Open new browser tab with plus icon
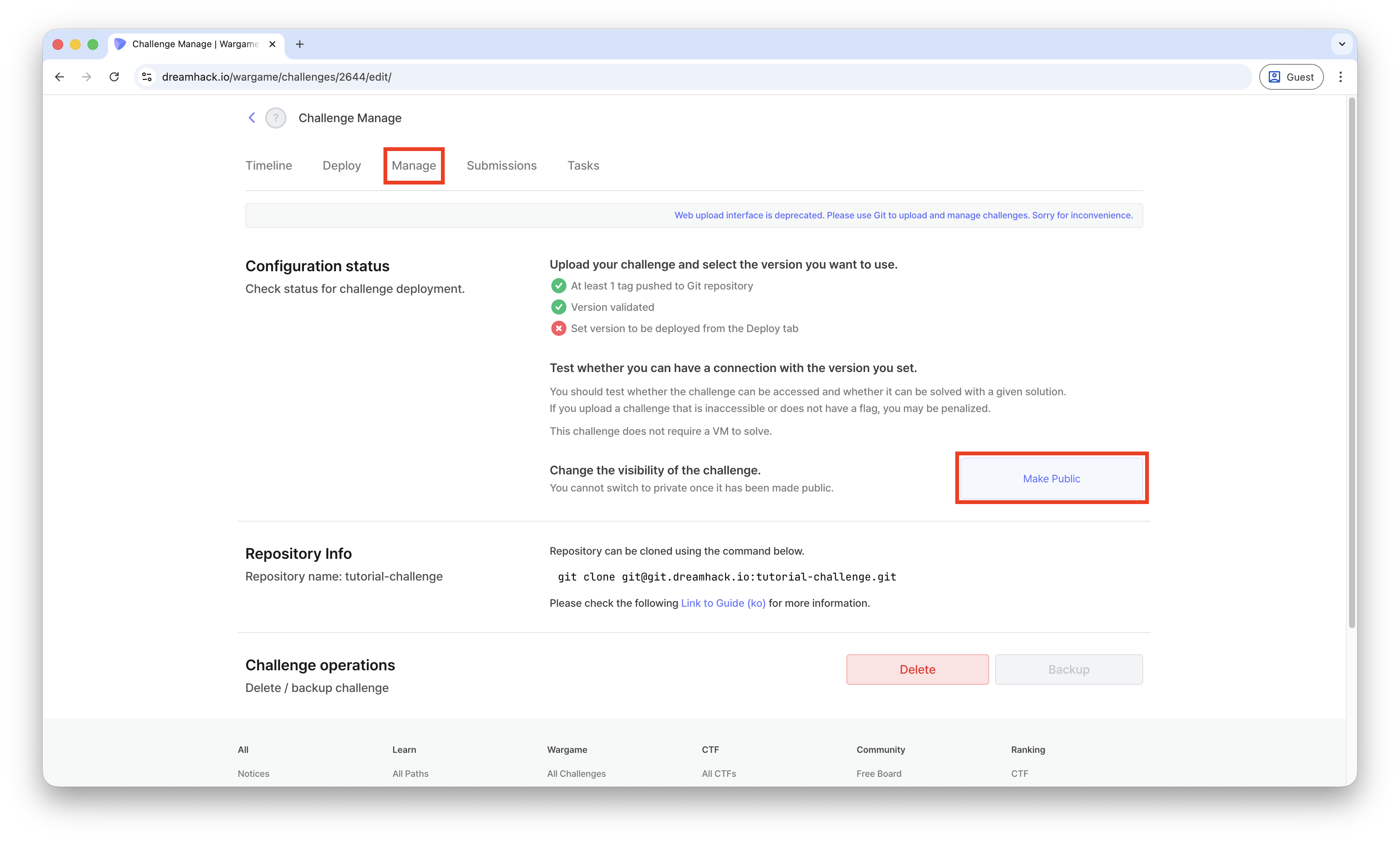1400x843 pixels. [x=300, y=44]
